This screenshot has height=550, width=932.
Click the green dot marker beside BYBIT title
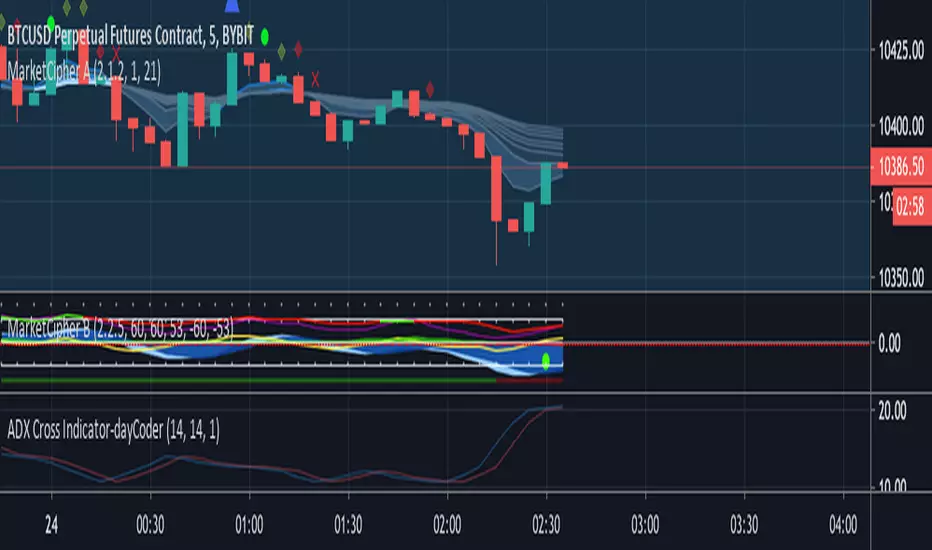(x=265, y=37)
